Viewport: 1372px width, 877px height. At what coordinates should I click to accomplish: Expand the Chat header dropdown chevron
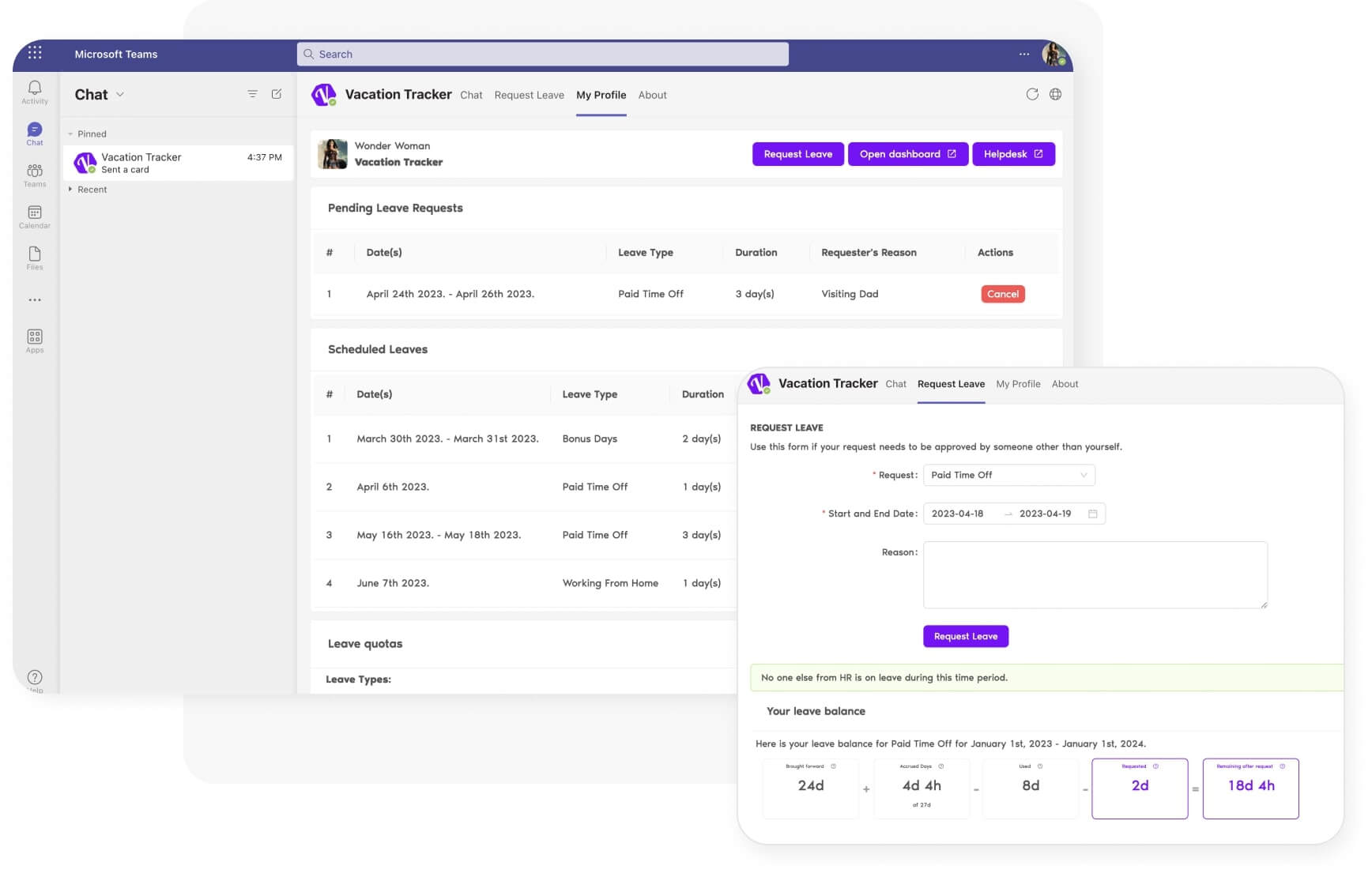(120, 94)
